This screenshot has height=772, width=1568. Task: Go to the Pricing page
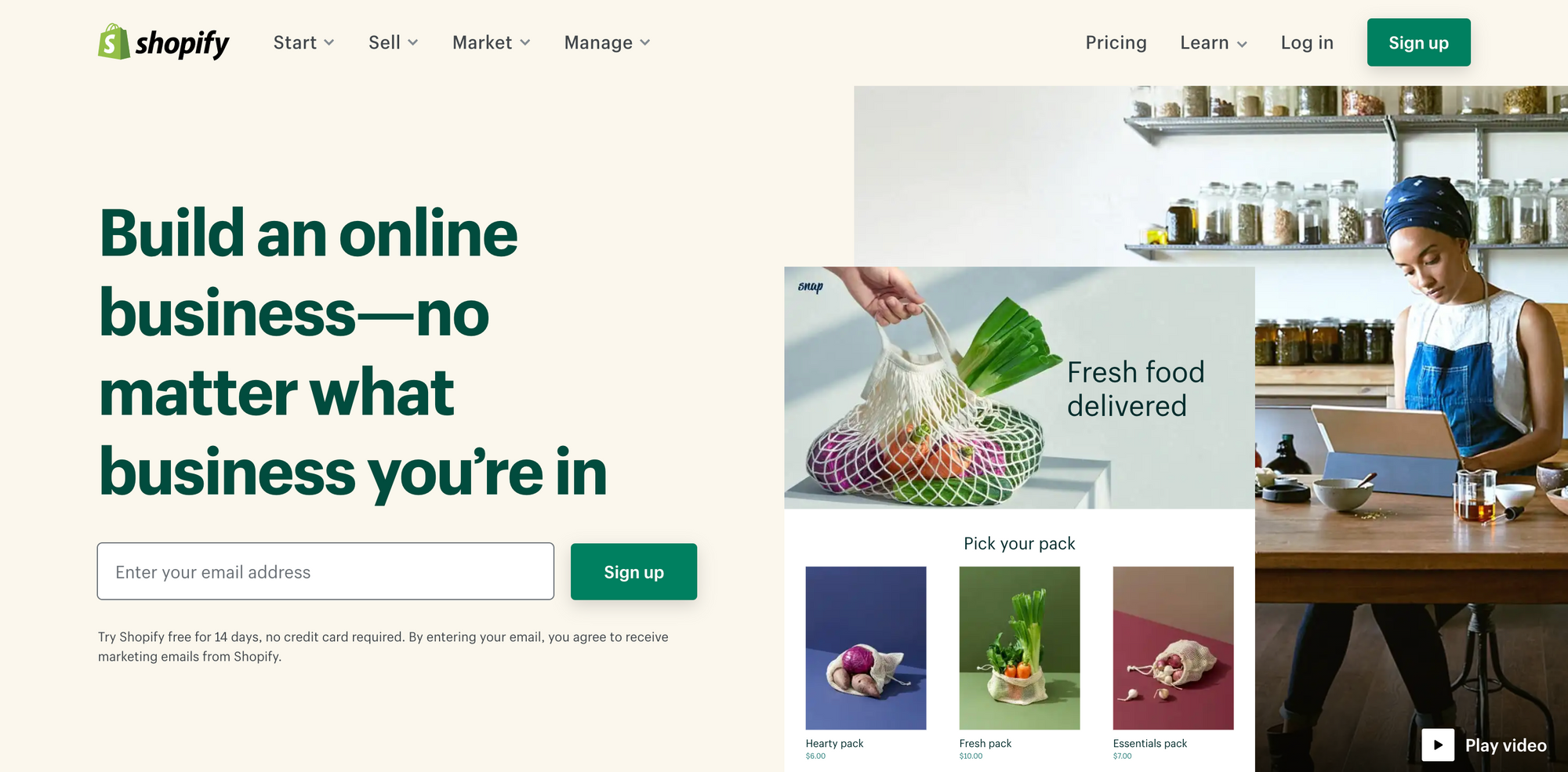1116,42
